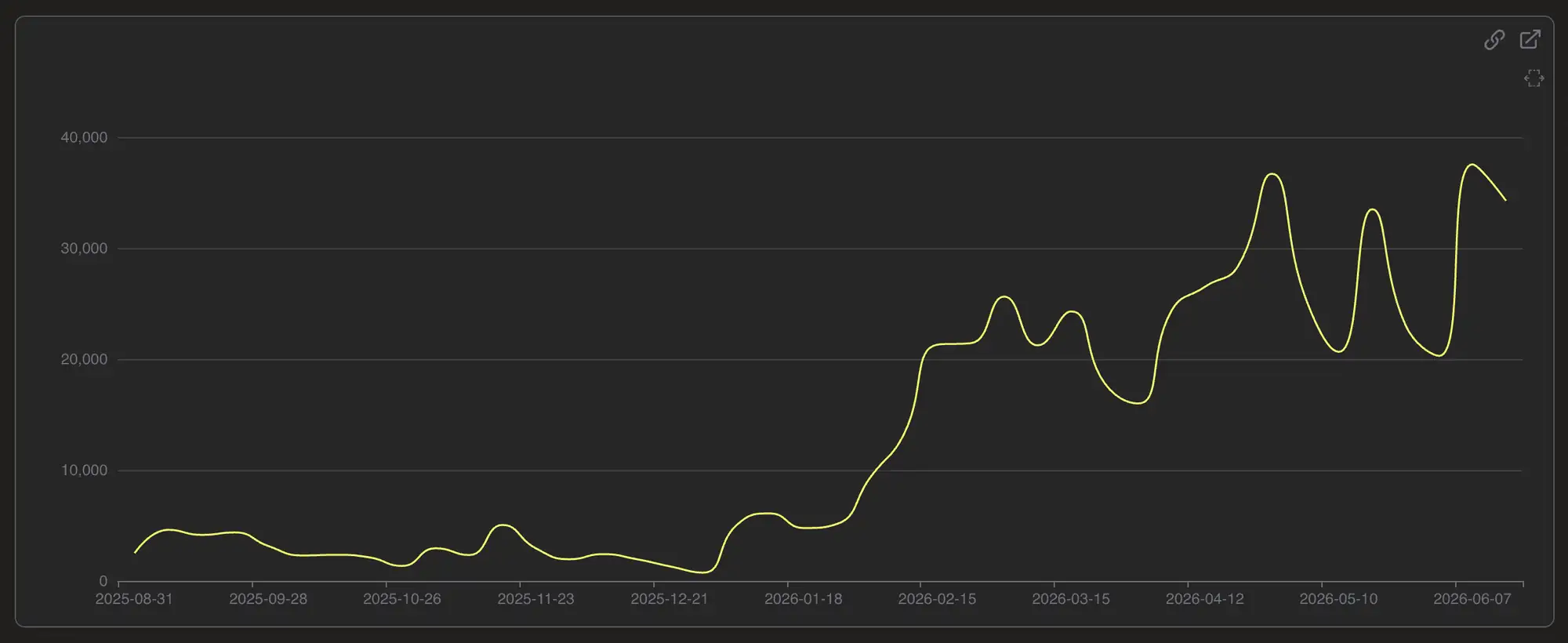This screenshot has width=1568, height=643.
Task: Click the 20,000 y-axis label
Action: pyautogui.click(x=84, y=360)
